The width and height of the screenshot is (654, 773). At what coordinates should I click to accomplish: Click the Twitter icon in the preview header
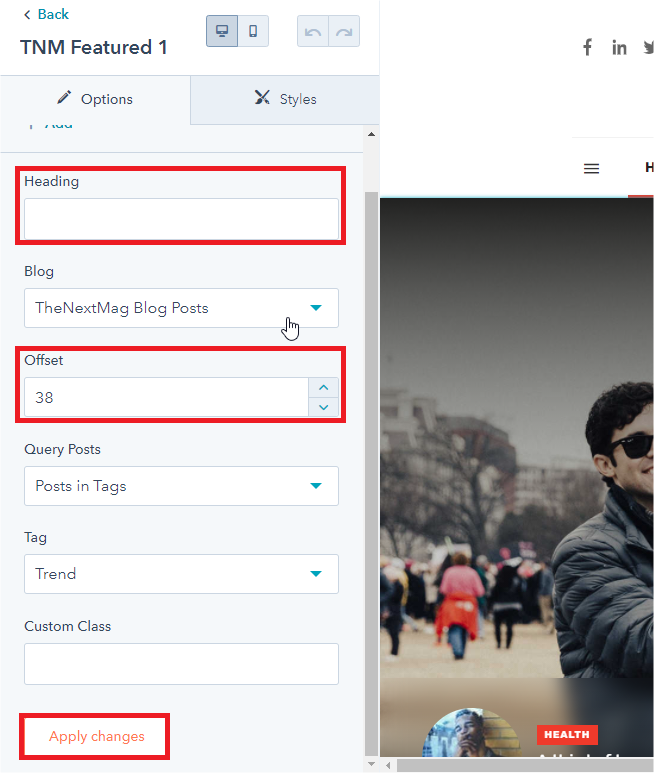coord(647,47)
